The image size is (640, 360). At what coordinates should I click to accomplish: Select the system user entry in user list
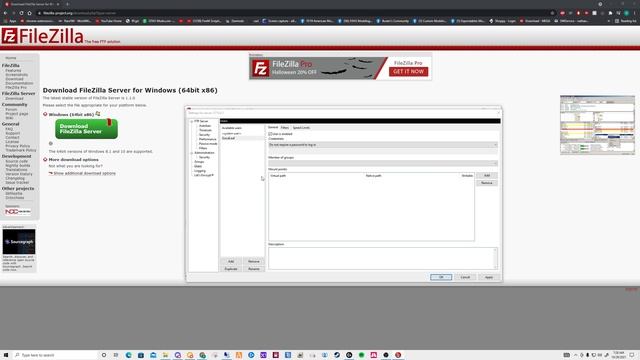click(232, 133)
